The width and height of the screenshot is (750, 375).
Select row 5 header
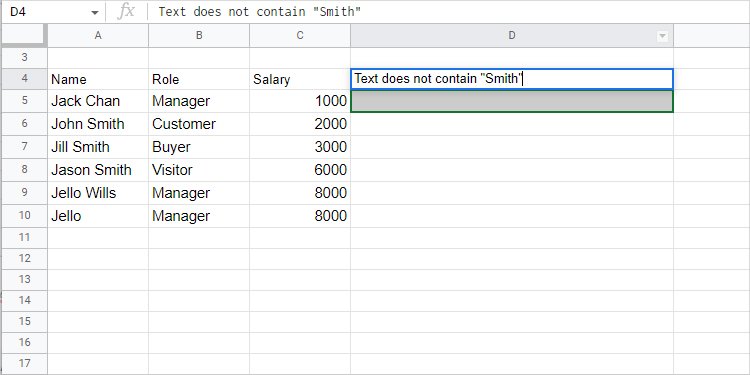coord(24,101)
